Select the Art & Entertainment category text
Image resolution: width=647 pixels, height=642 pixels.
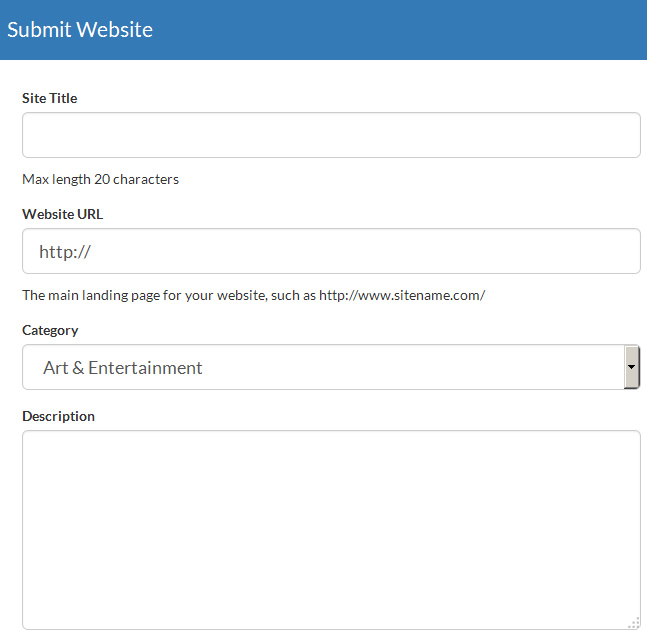click(123, 368)
